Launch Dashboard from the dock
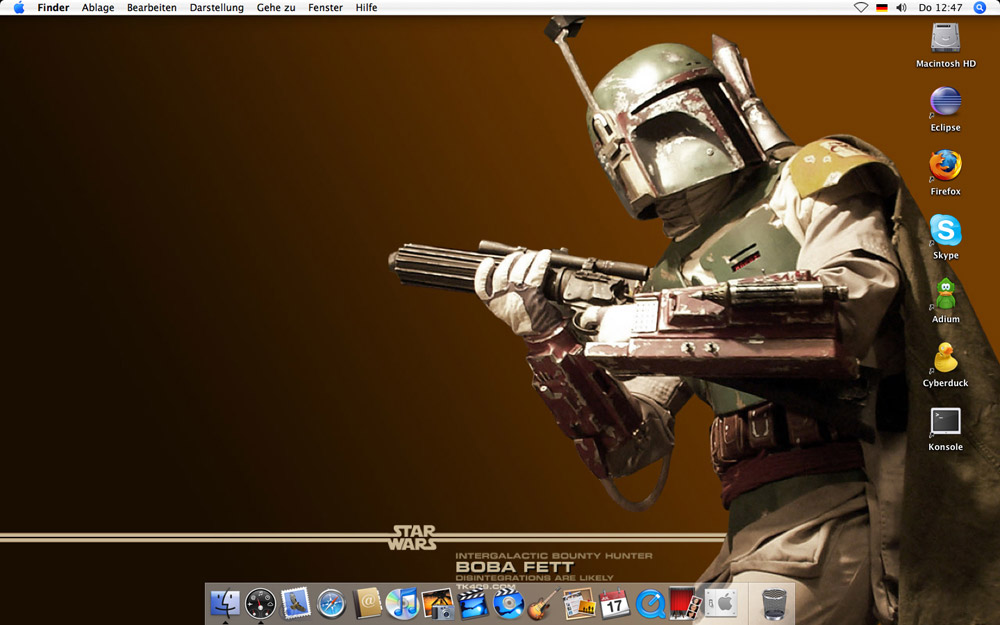Viewport: 1000px width, 625px height. point(260,603)
